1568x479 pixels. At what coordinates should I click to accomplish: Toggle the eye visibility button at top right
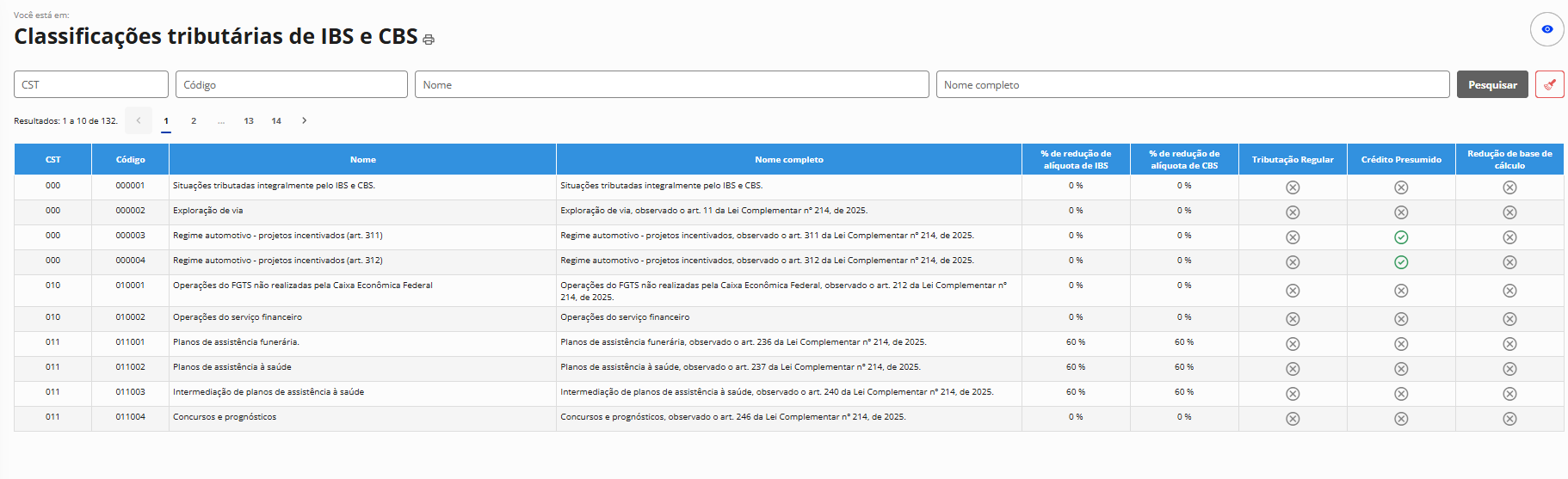click(1546, 29)
